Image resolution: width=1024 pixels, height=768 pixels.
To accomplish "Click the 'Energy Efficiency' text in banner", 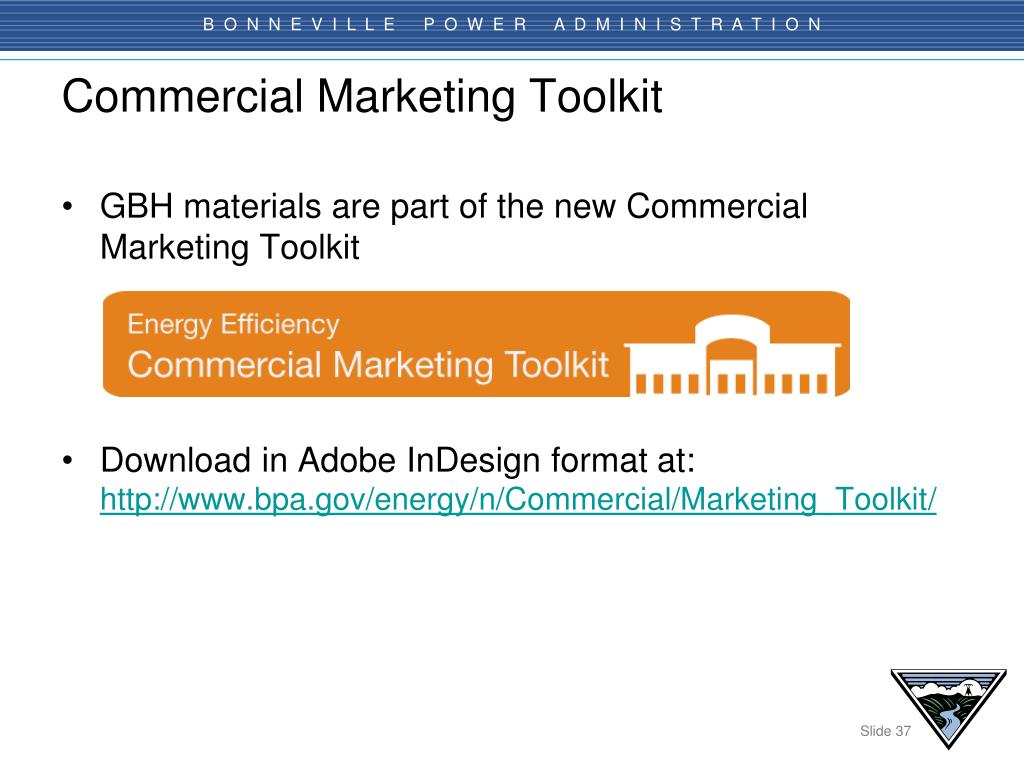I will 233,325.
